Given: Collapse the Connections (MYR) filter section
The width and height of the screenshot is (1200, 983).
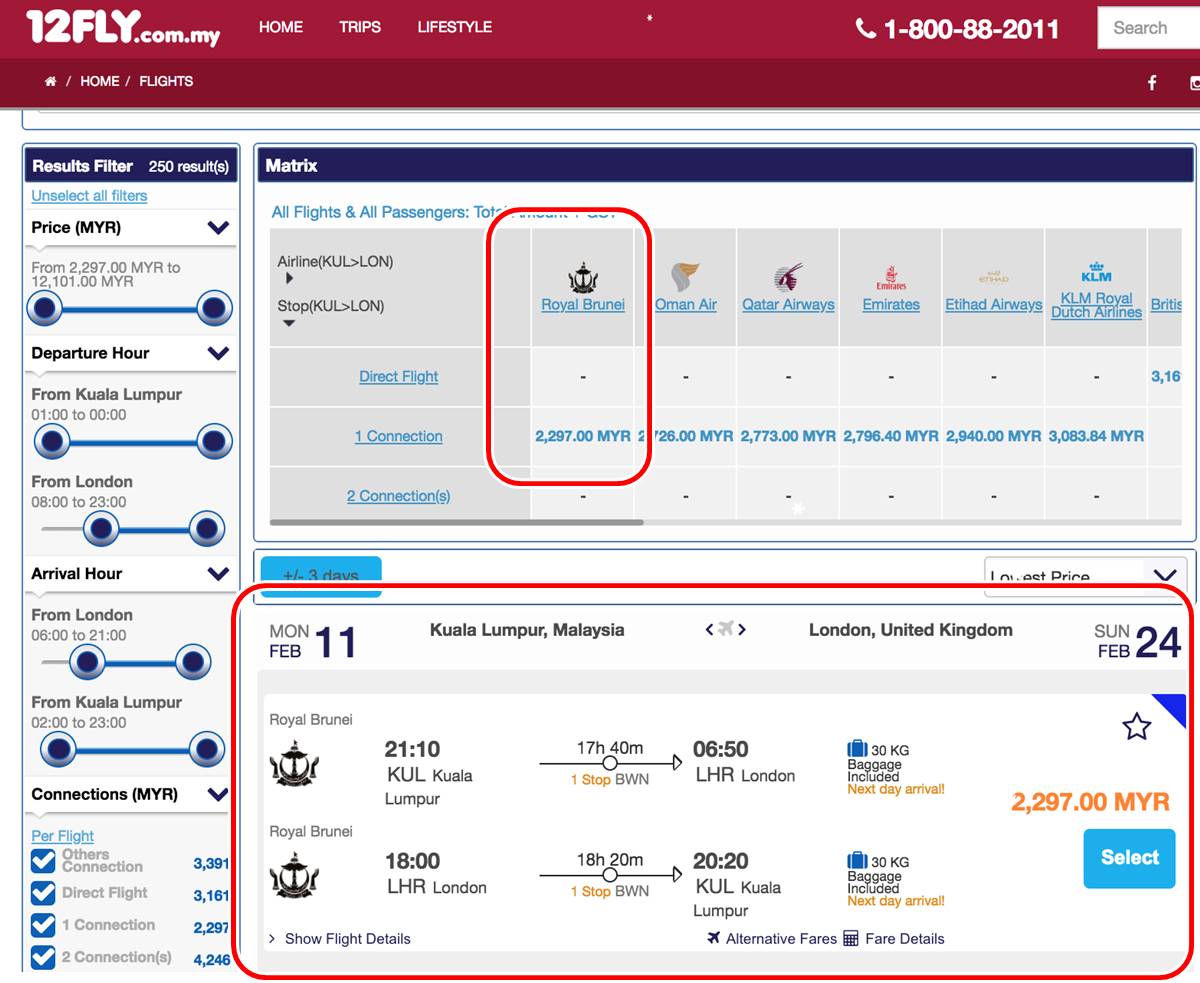Looking at the screenshot, I should tap(219, 795).
